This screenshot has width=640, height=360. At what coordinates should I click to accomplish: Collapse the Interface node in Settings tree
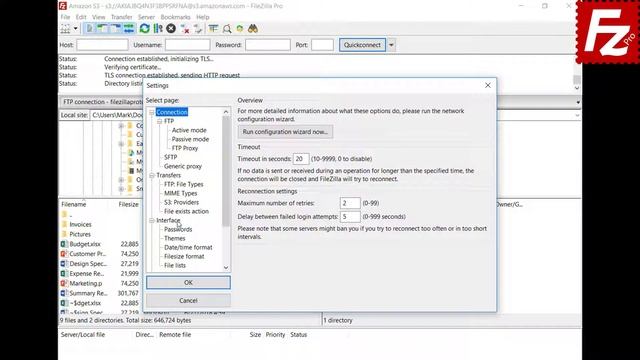(151, 220)
